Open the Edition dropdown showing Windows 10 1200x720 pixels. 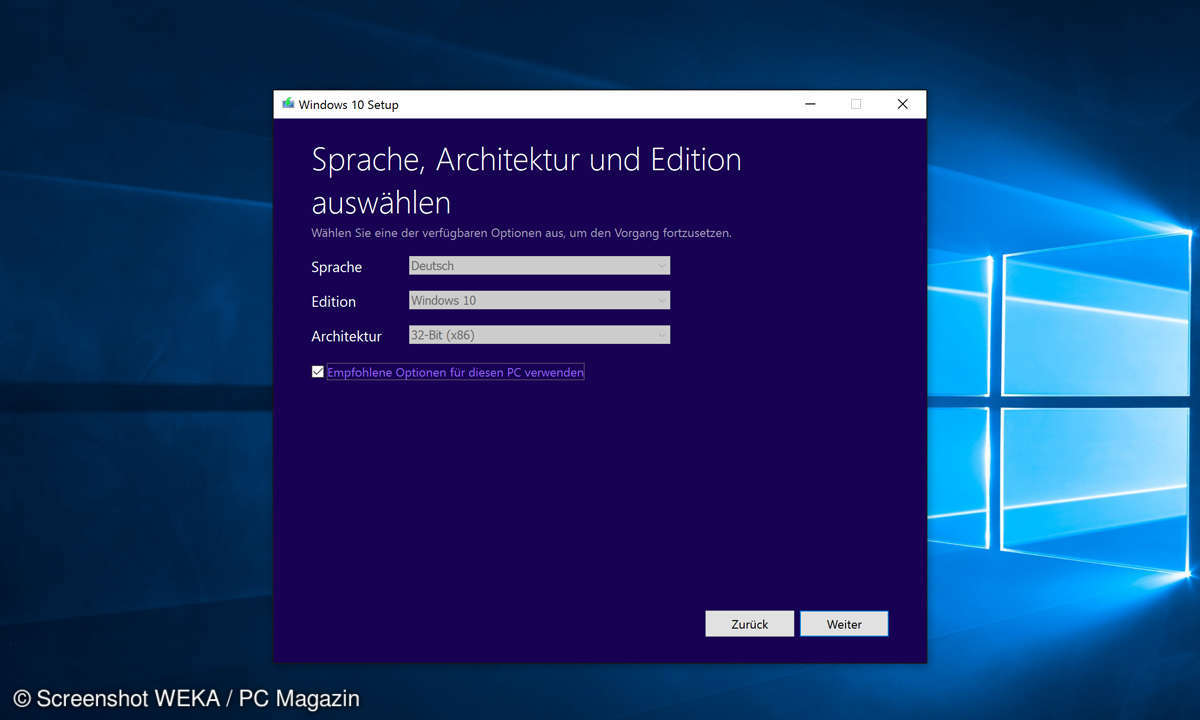[x=539, y=300]
